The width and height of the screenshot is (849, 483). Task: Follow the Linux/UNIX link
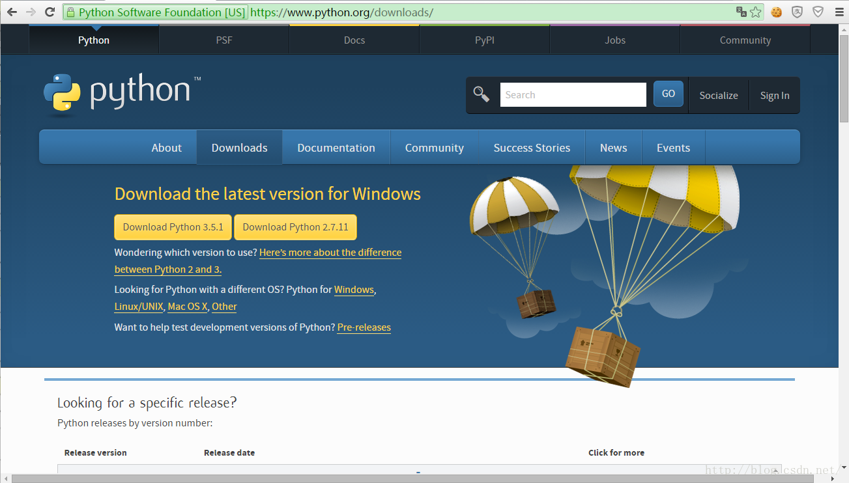point(139,306)
